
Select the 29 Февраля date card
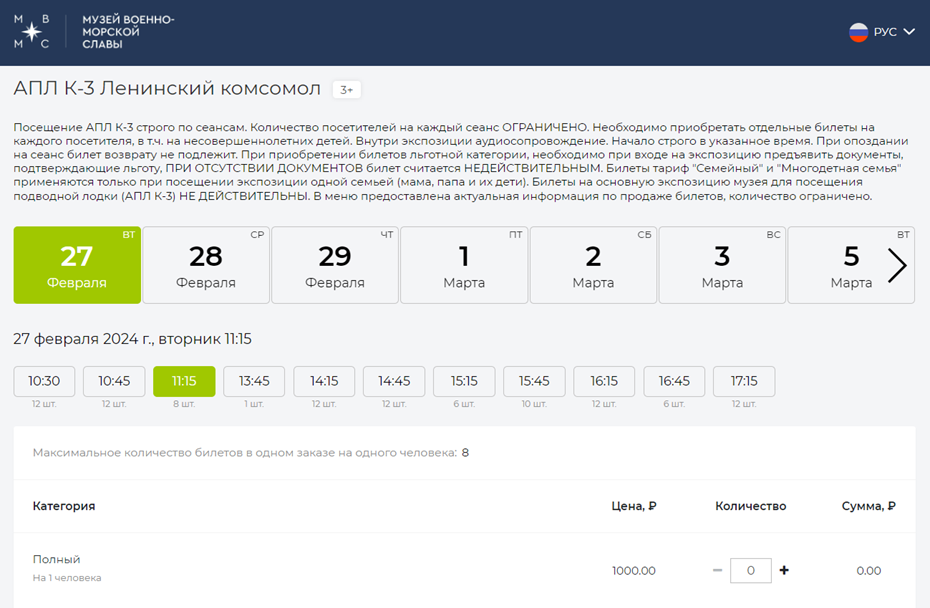[335, 265]
